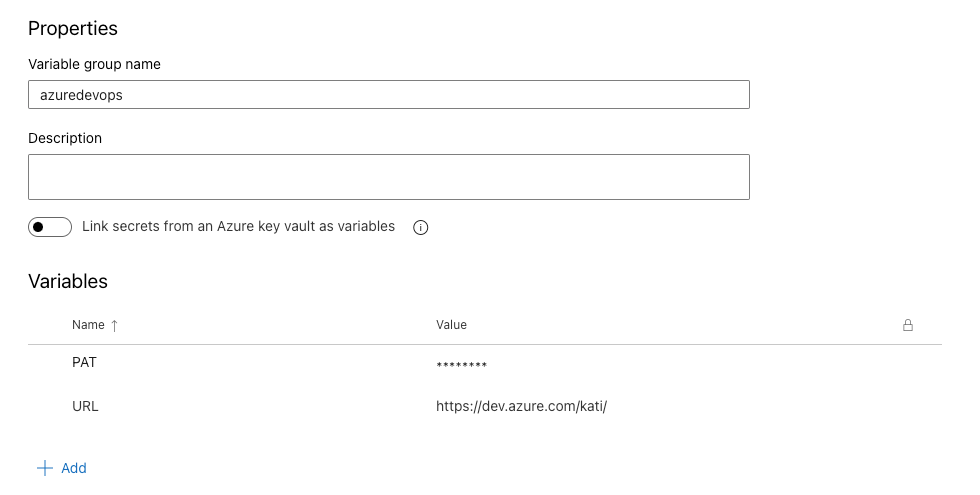Click the sort arrow next to Name
The height and width of the screenshot is (495, 980).
pos(114,326)
